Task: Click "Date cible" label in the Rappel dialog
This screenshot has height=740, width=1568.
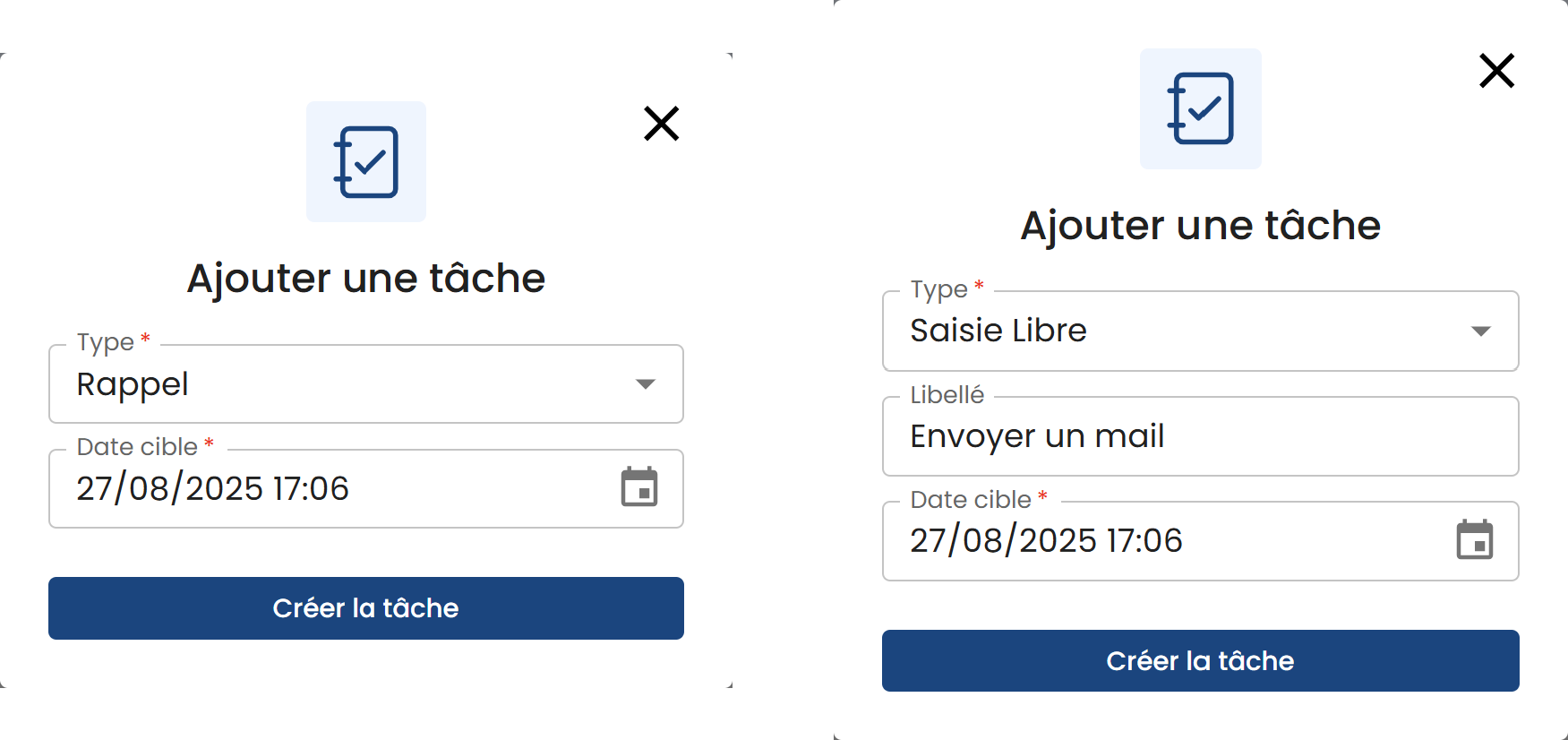Action: pyautogui.click(x=137, y=446)
